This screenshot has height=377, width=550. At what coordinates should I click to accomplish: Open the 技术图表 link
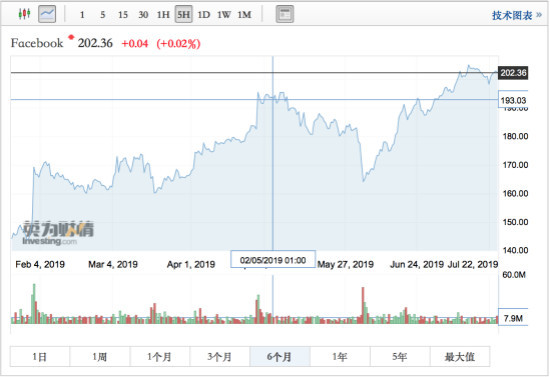(517, 15)
